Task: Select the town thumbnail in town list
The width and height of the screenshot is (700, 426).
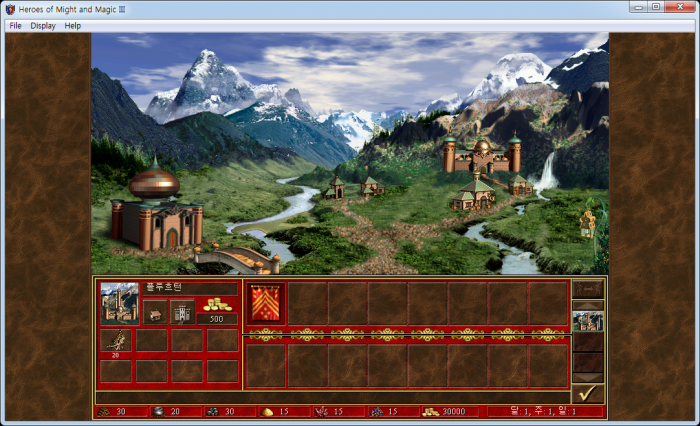Action: 588,321
